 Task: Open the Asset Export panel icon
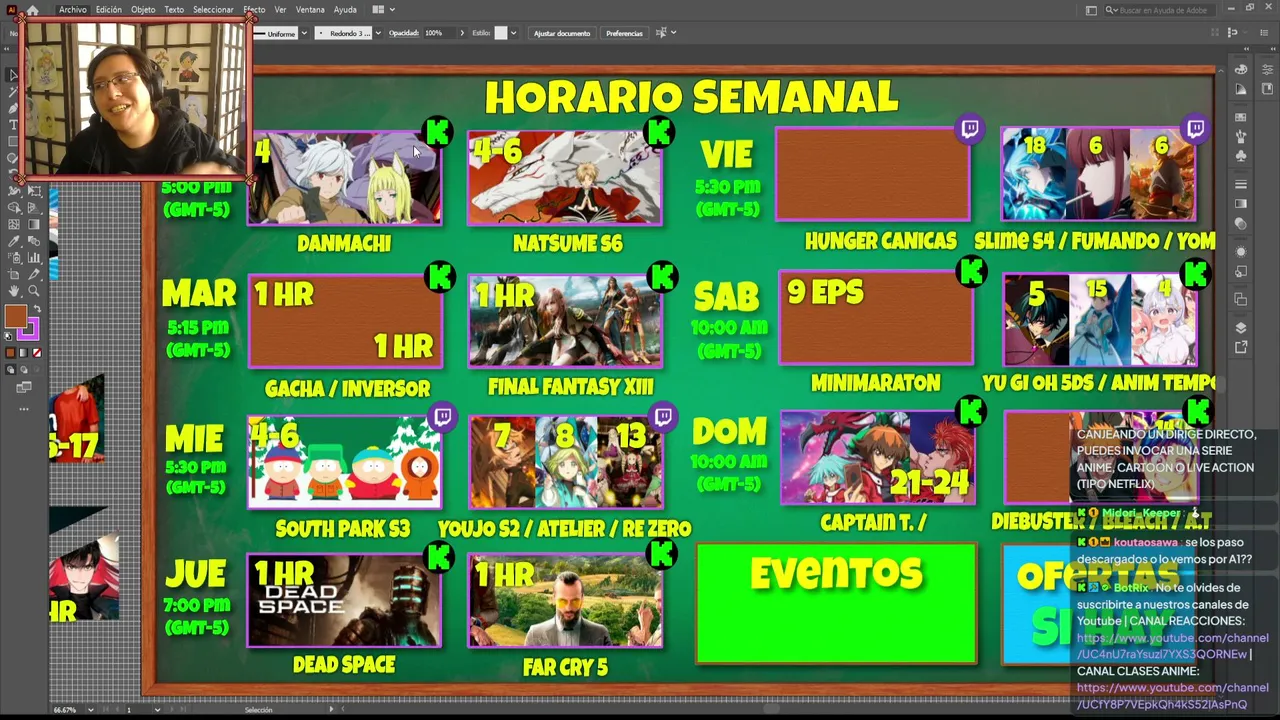tap(1241, 347)
